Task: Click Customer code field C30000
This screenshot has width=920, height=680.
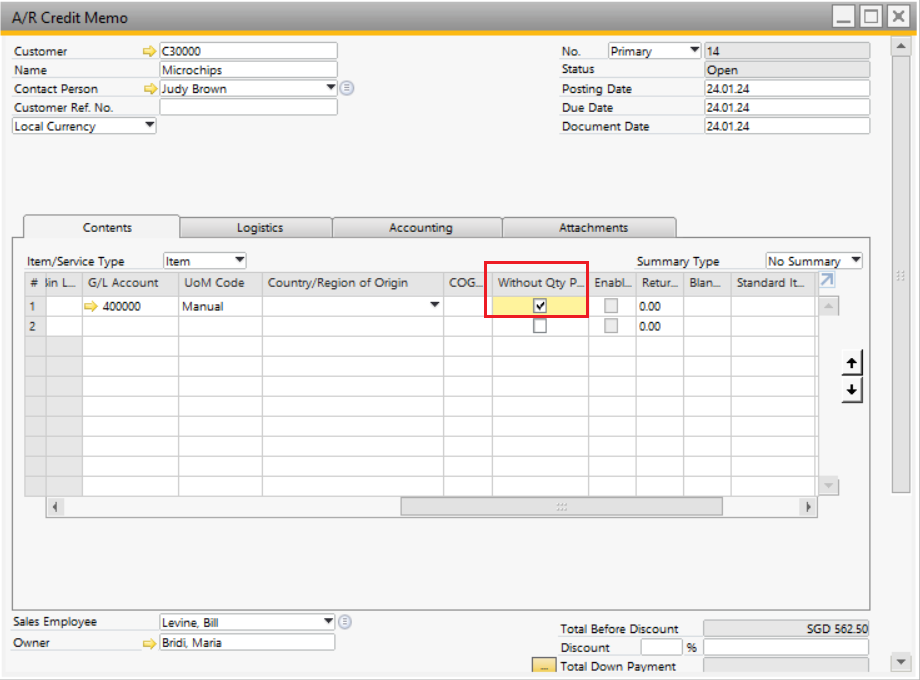Action: click(248, 51)
